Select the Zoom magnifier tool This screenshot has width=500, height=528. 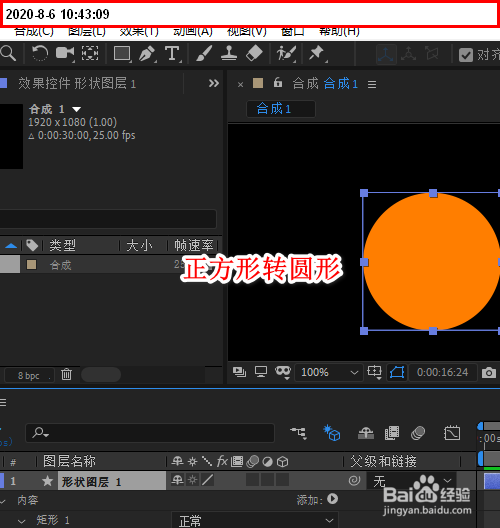(x=8, y=54)
